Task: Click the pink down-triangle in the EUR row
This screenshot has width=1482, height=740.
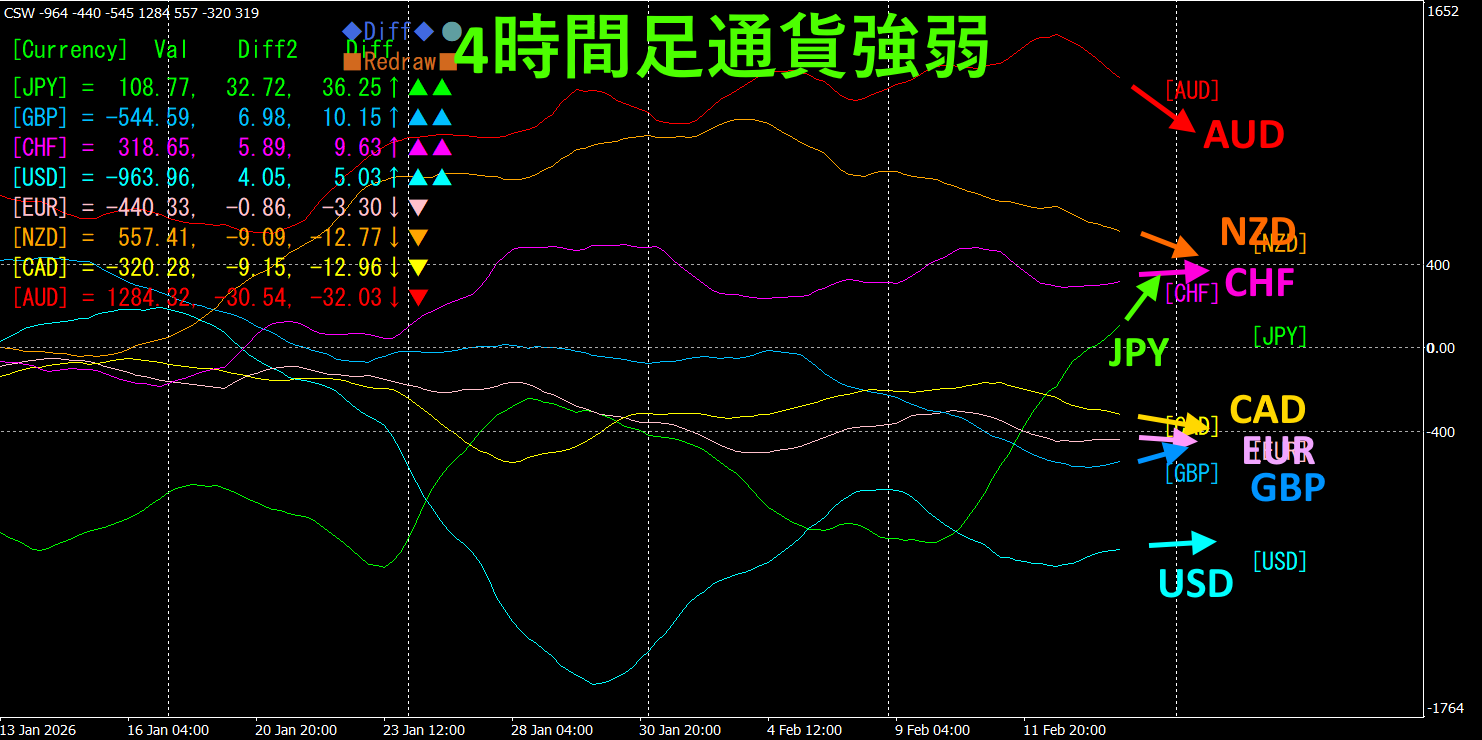Action: (x=419, y=208)
